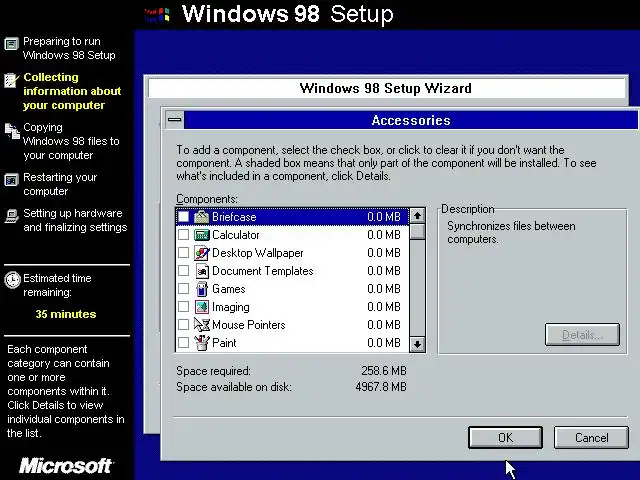Click the components list scroll up arrow
The image size is (640, 480).
pyautogui.click(x=417, y=216)
